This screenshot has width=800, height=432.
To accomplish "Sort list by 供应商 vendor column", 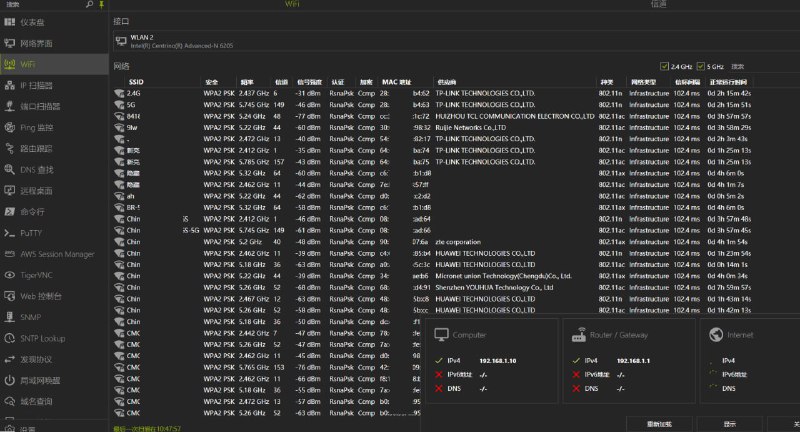I will coord(447,81).
